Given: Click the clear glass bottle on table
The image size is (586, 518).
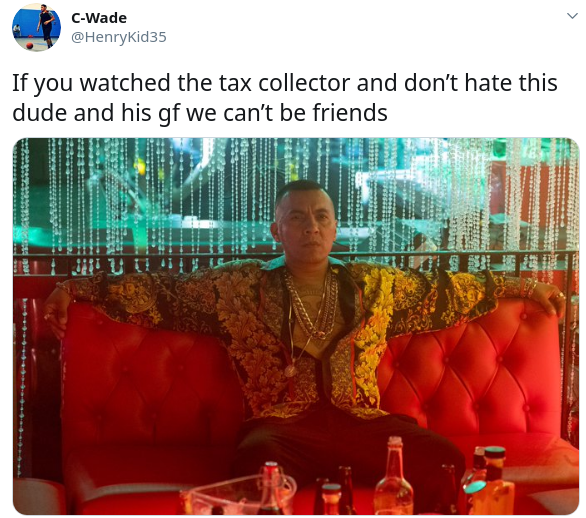Looking at the screenshot, I should [393, 476].
